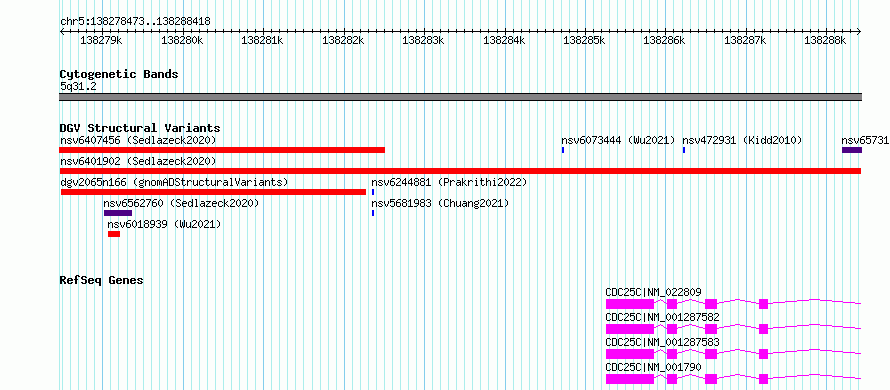Click the 138284k ruler position
The height and width of the screenshot is (390, 890).
click(x=504, y=40)
